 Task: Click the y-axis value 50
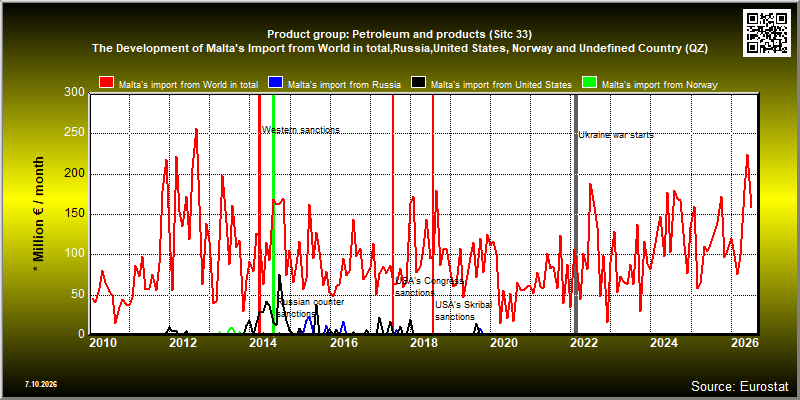[78, 294]
